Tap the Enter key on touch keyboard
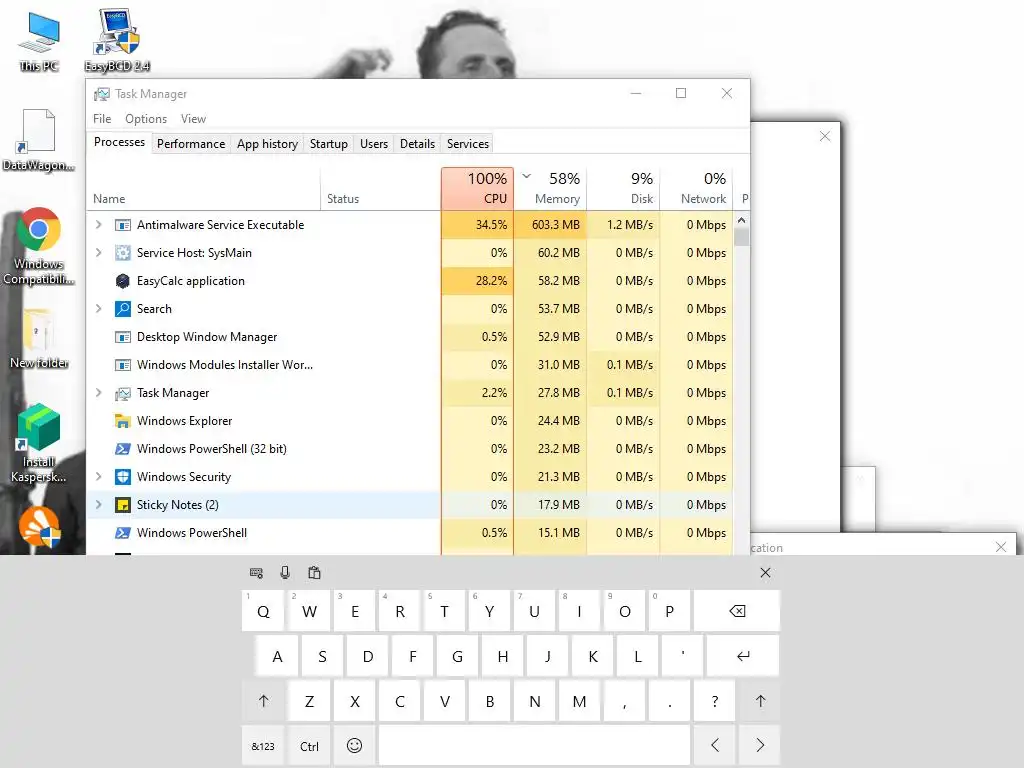 pyautogui.click(x=743, y=656)
